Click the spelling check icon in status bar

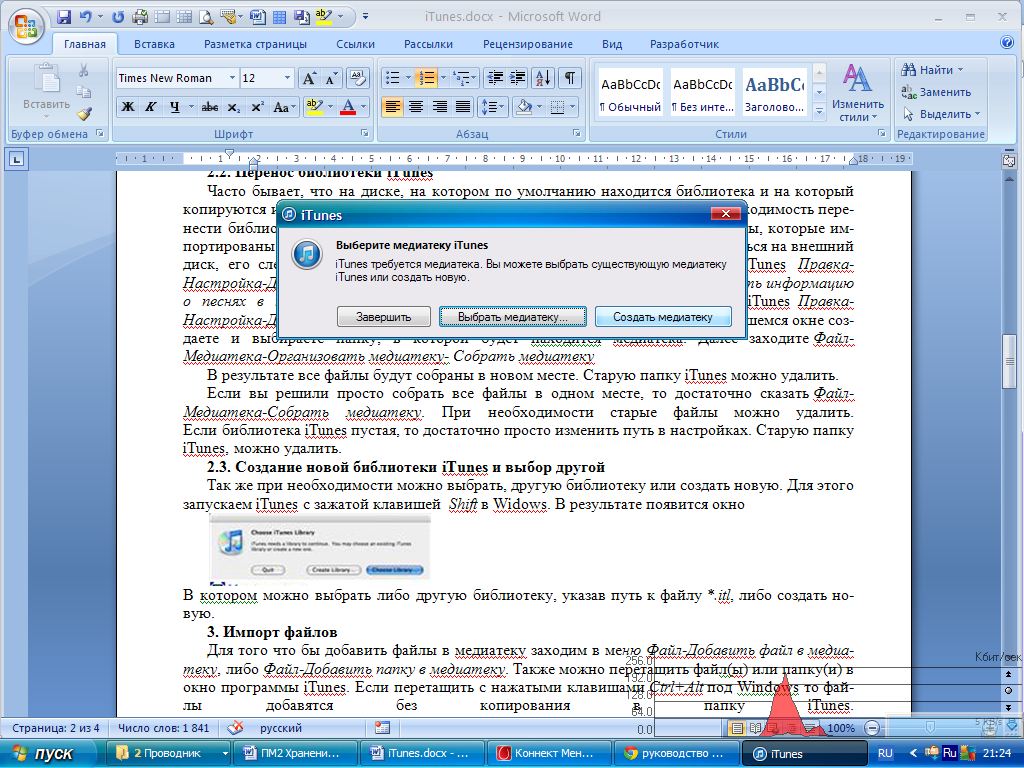pos(236,728)
